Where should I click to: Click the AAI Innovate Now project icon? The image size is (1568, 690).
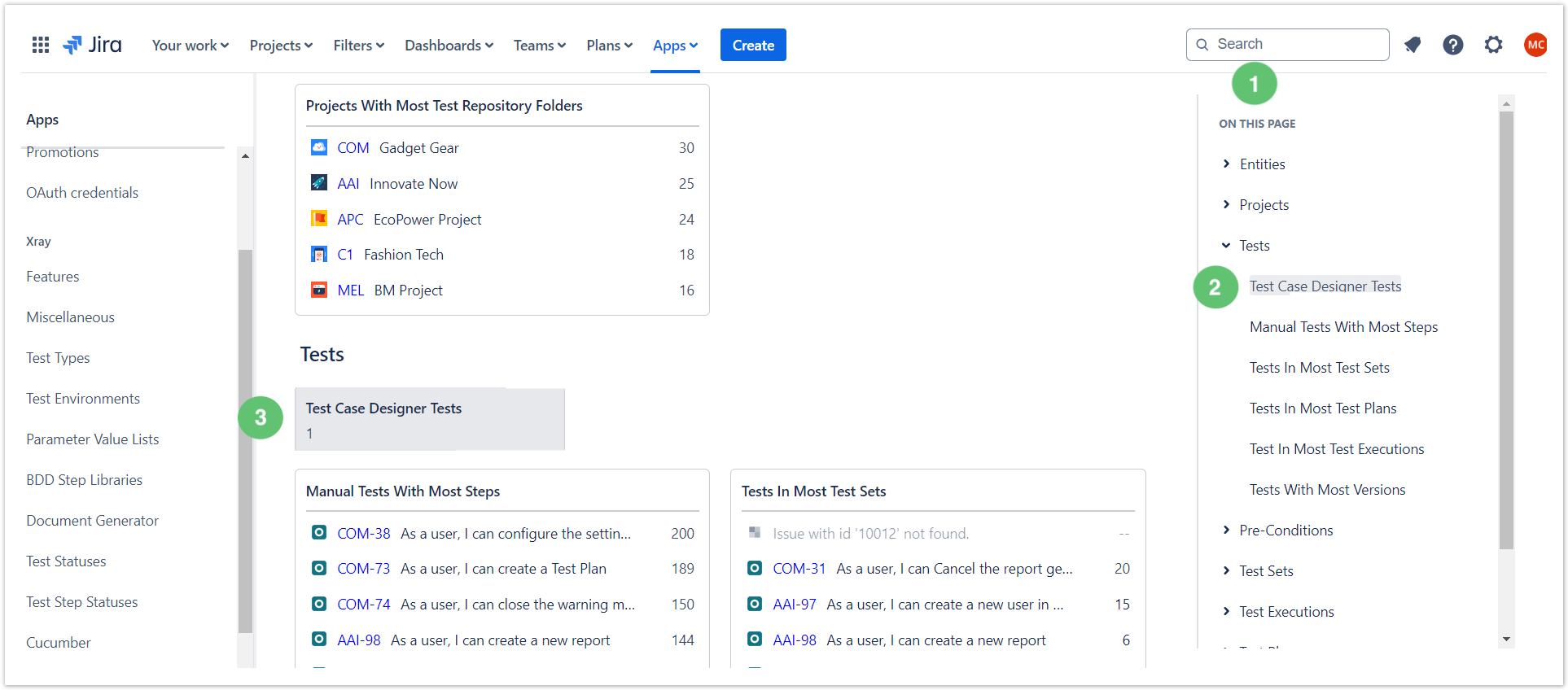click(319, 183)
